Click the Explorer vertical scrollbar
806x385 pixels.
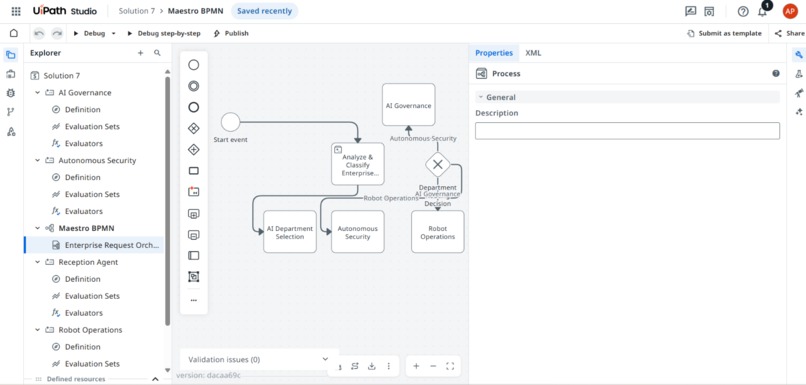click(x=167, y=200)
